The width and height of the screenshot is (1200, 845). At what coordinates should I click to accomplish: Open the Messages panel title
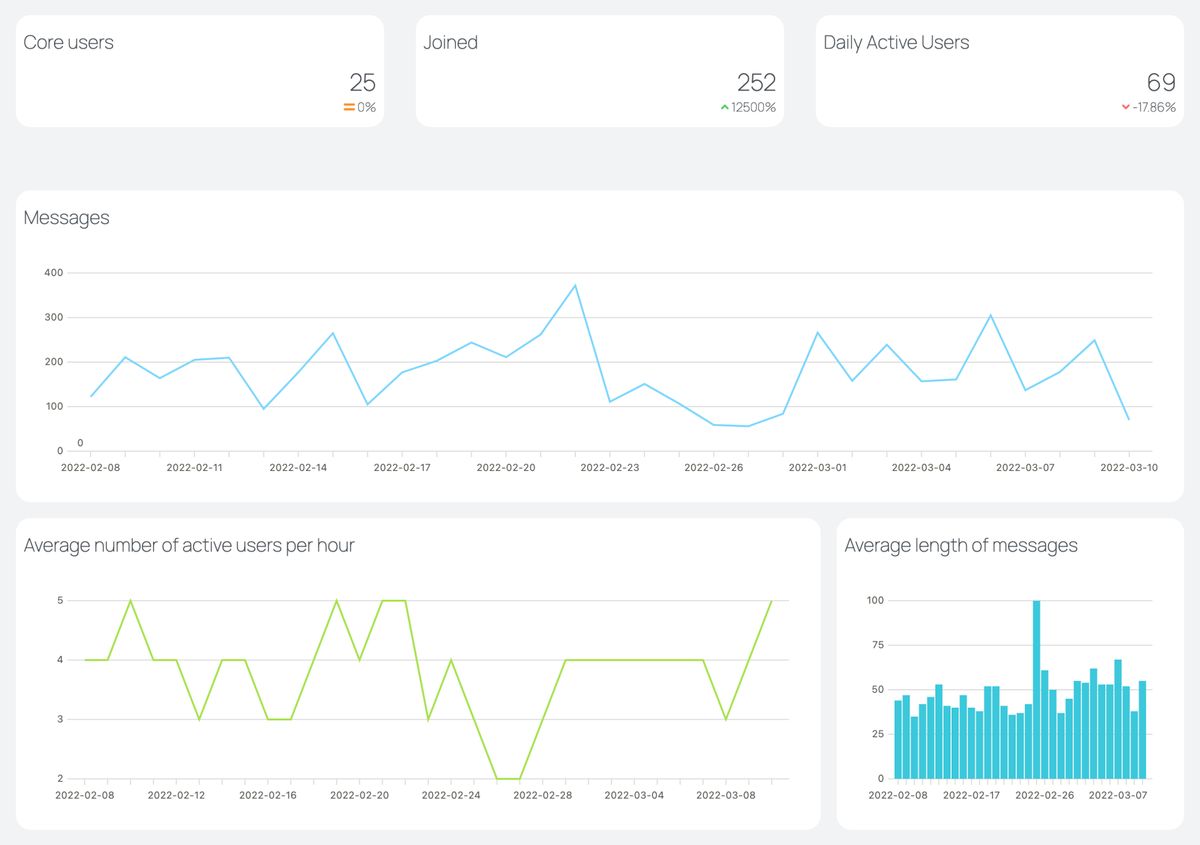coord(66,218)
